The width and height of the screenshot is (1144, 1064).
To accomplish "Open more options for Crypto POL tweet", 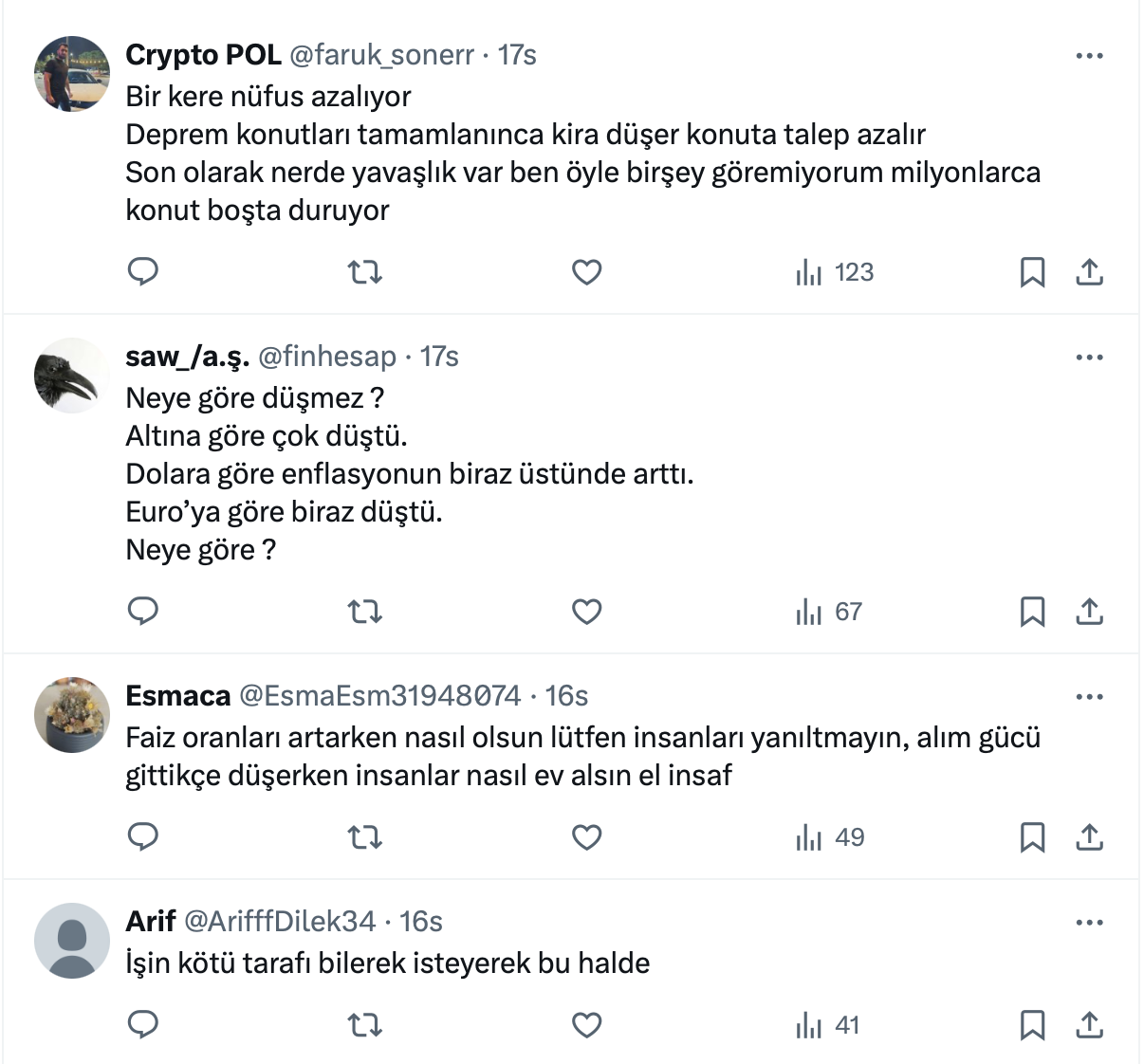I will point(1089,56).
